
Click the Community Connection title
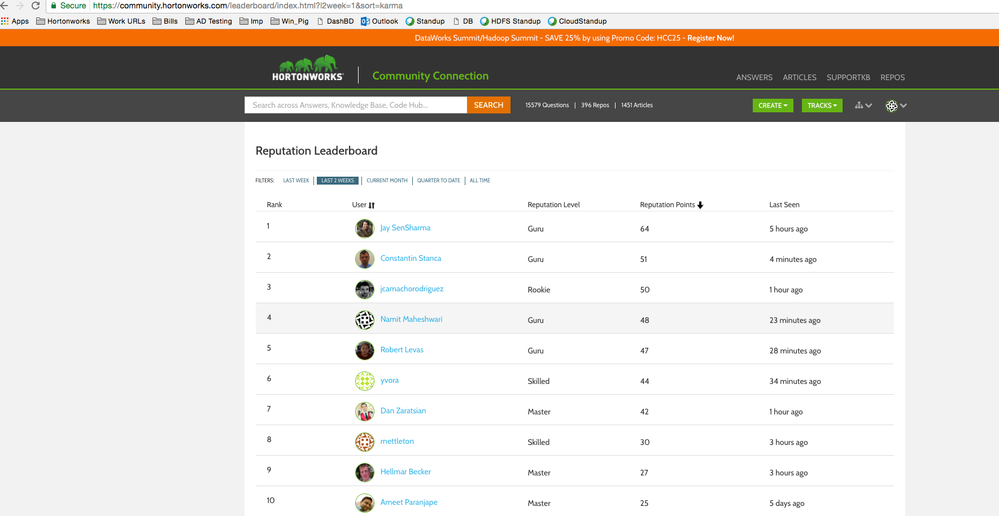click(x=431, y=76)
